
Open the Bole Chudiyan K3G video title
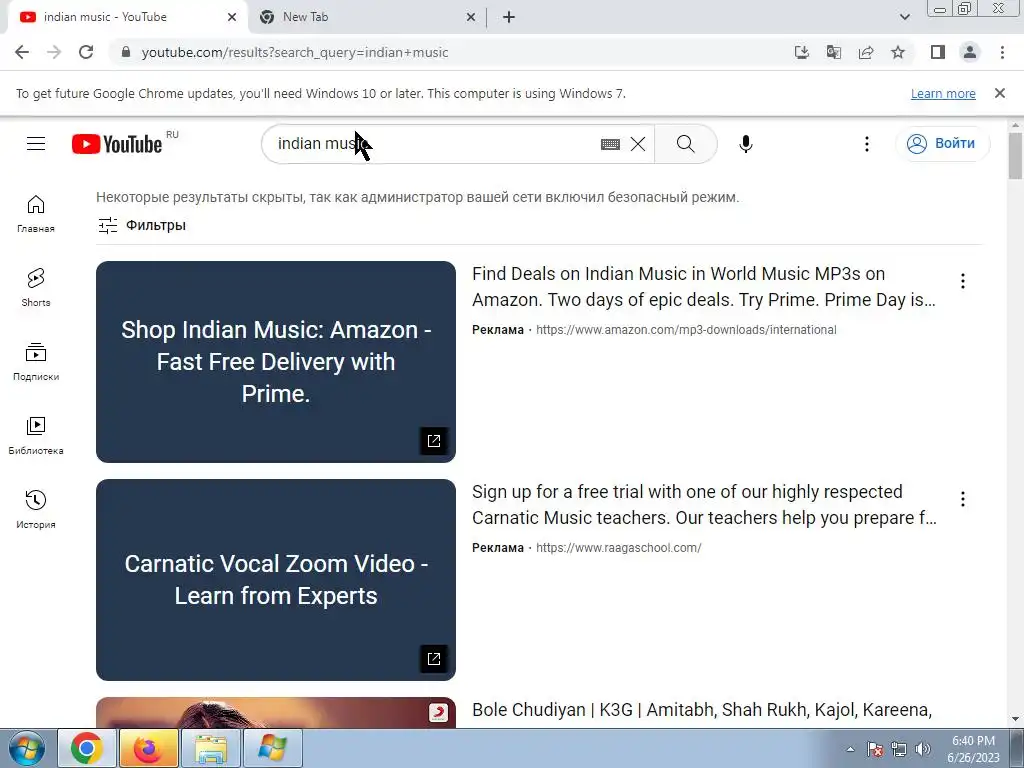click(702, 710)
